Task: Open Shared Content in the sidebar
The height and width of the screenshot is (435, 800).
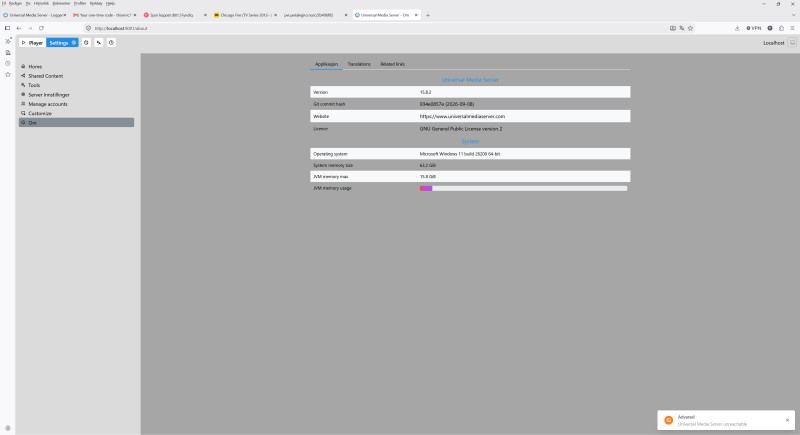Action: click(76, 76)
